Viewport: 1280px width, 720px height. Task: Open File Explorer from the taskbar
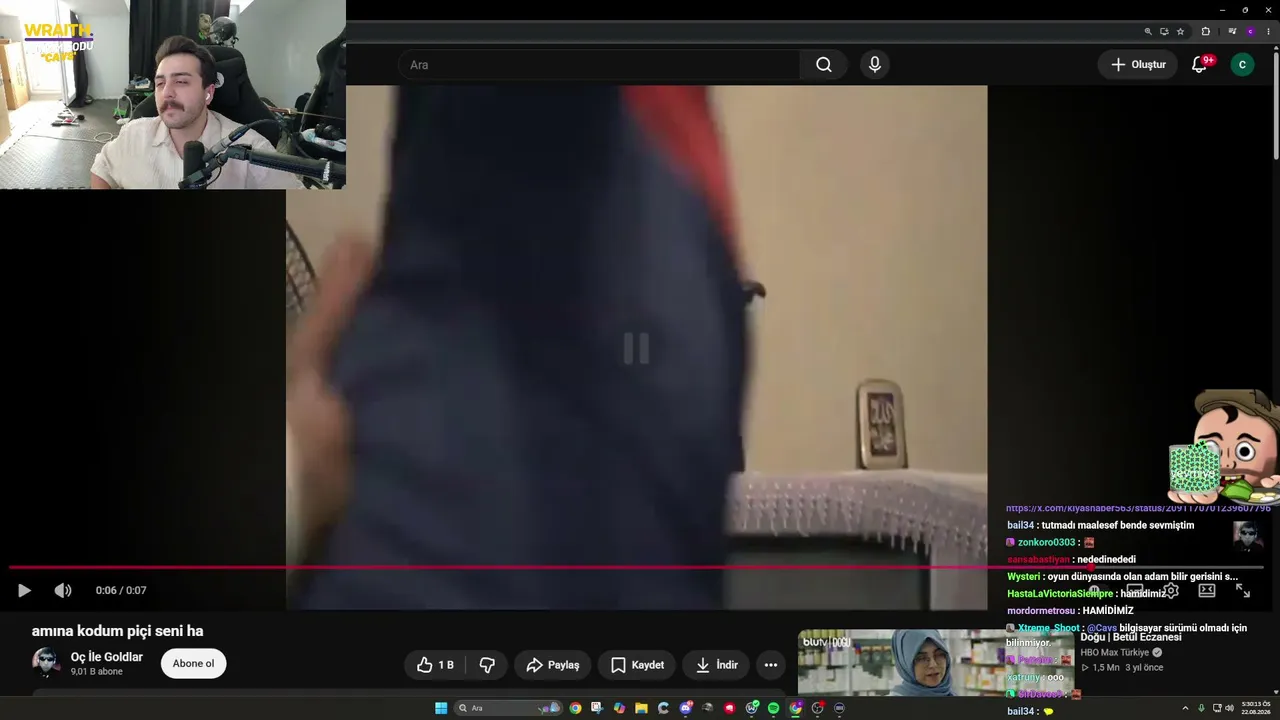641,708
